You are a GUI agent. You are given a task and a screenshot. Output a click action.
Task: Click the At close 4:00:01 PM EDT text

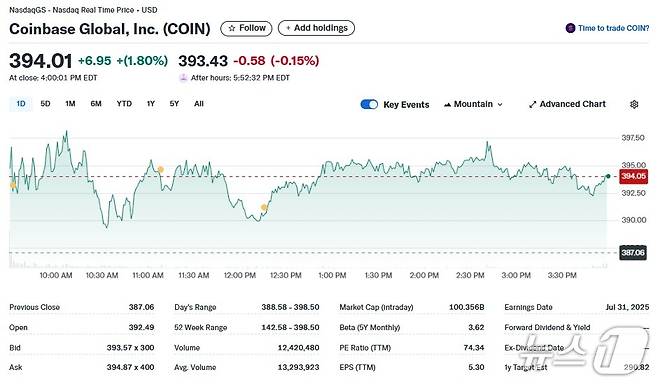click(53, 78)
